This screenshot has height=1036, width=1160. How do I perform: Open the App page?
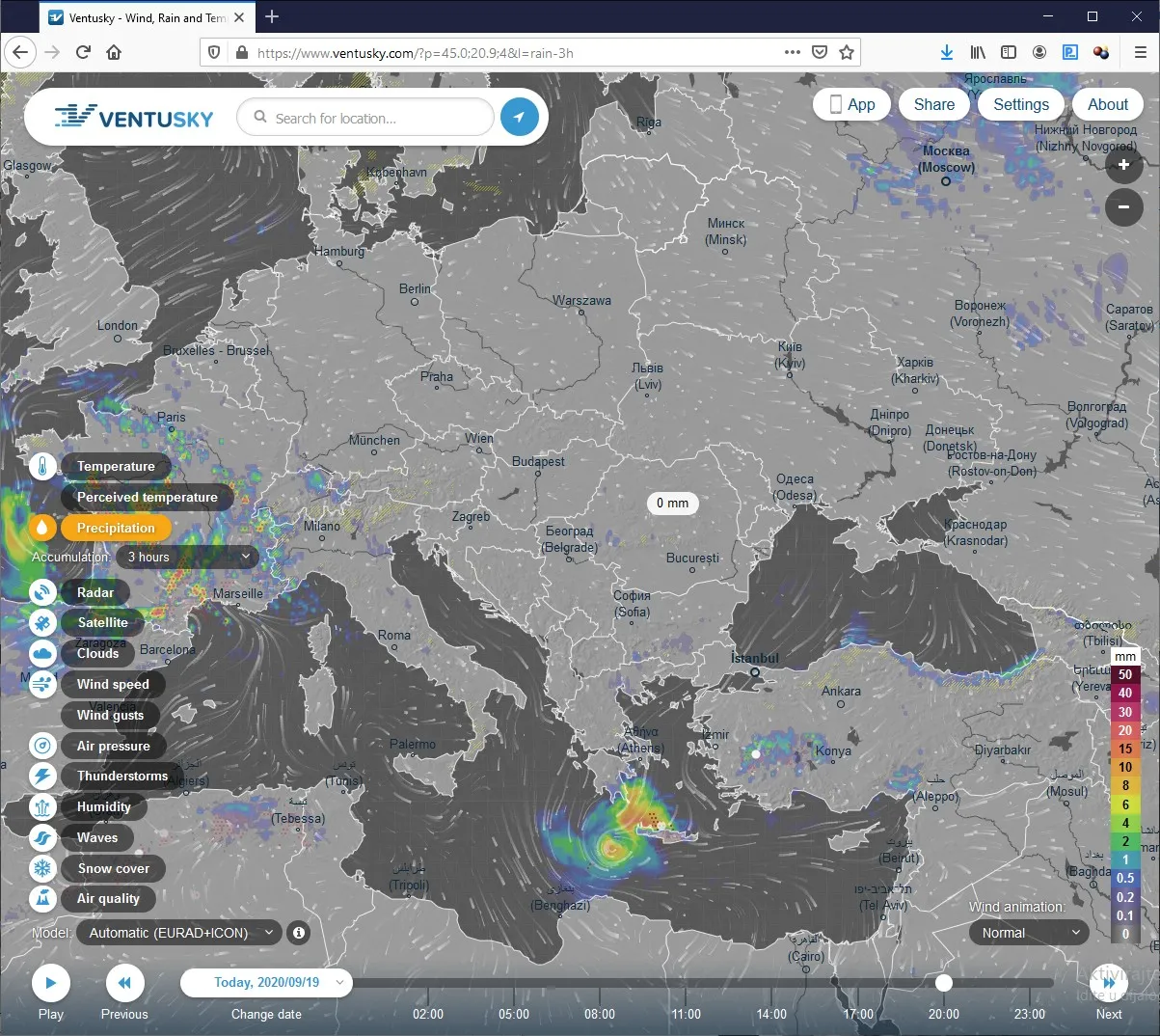852,104
